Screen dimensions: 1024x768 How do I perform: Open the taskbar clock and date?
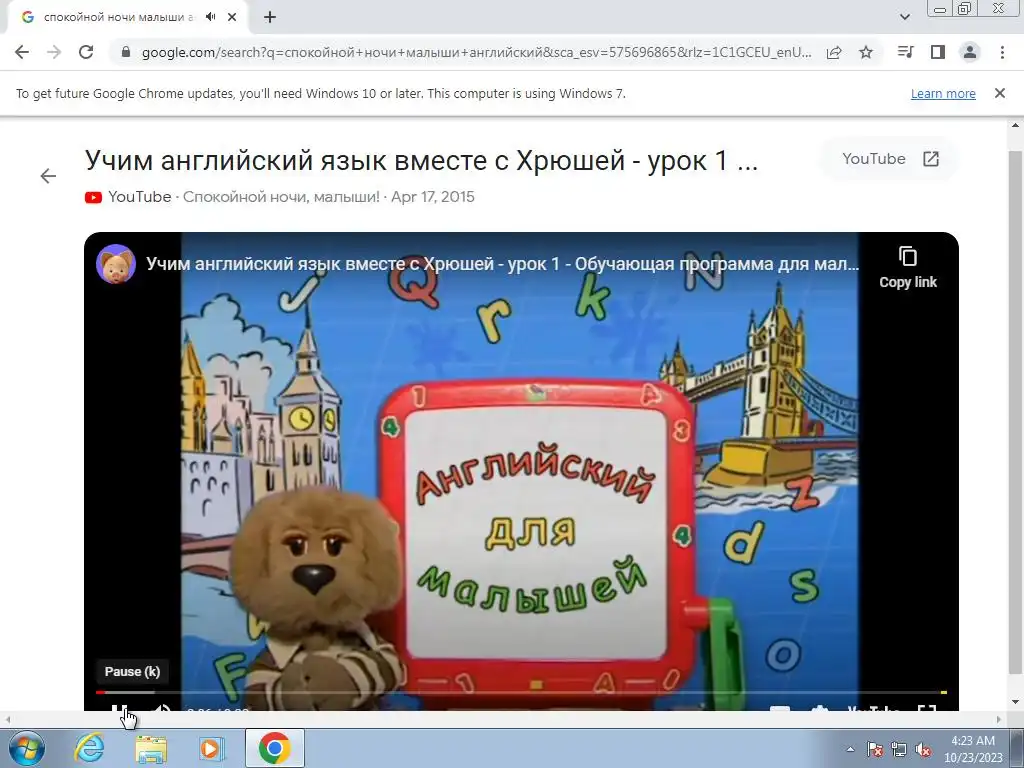(x=973, y=749)
